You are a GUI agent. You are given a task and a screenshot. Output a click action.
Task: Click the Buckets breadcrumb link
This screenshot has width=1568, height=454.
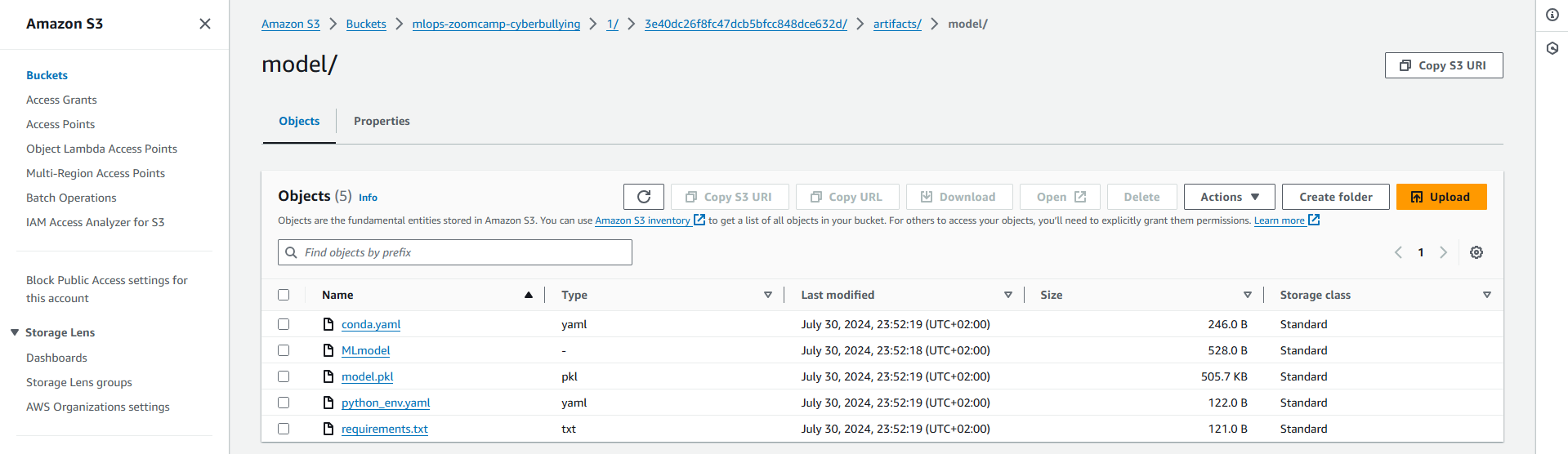coord(366,24)
